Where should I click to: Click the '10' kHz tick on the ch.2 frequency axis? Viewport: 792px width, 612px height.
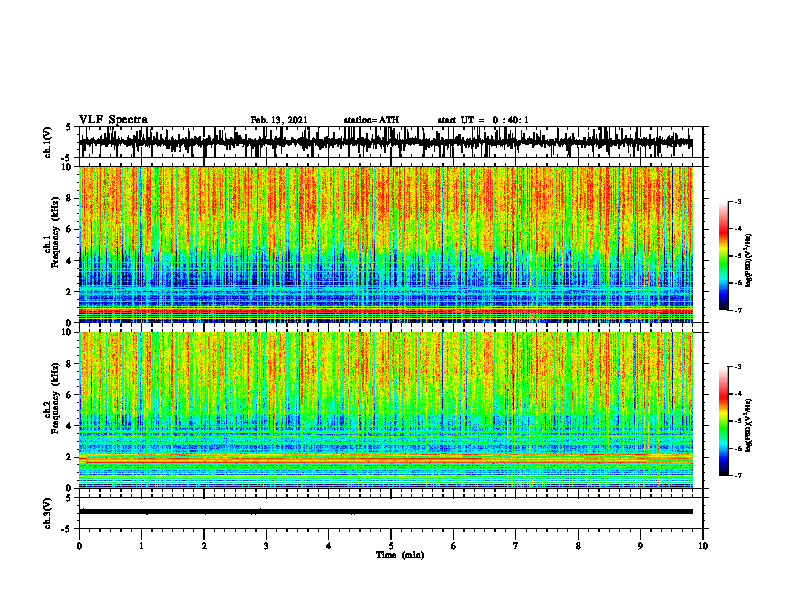point(68,332)
